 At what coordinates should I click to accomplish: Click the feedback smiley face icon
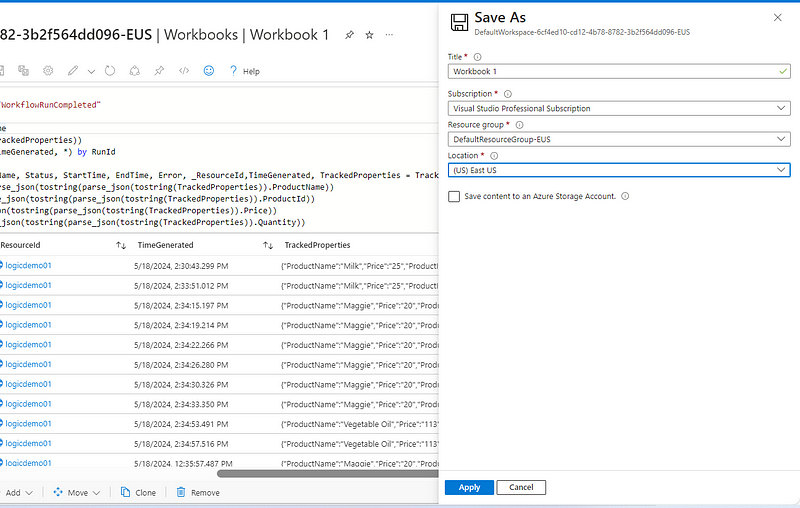click(209, 70)
